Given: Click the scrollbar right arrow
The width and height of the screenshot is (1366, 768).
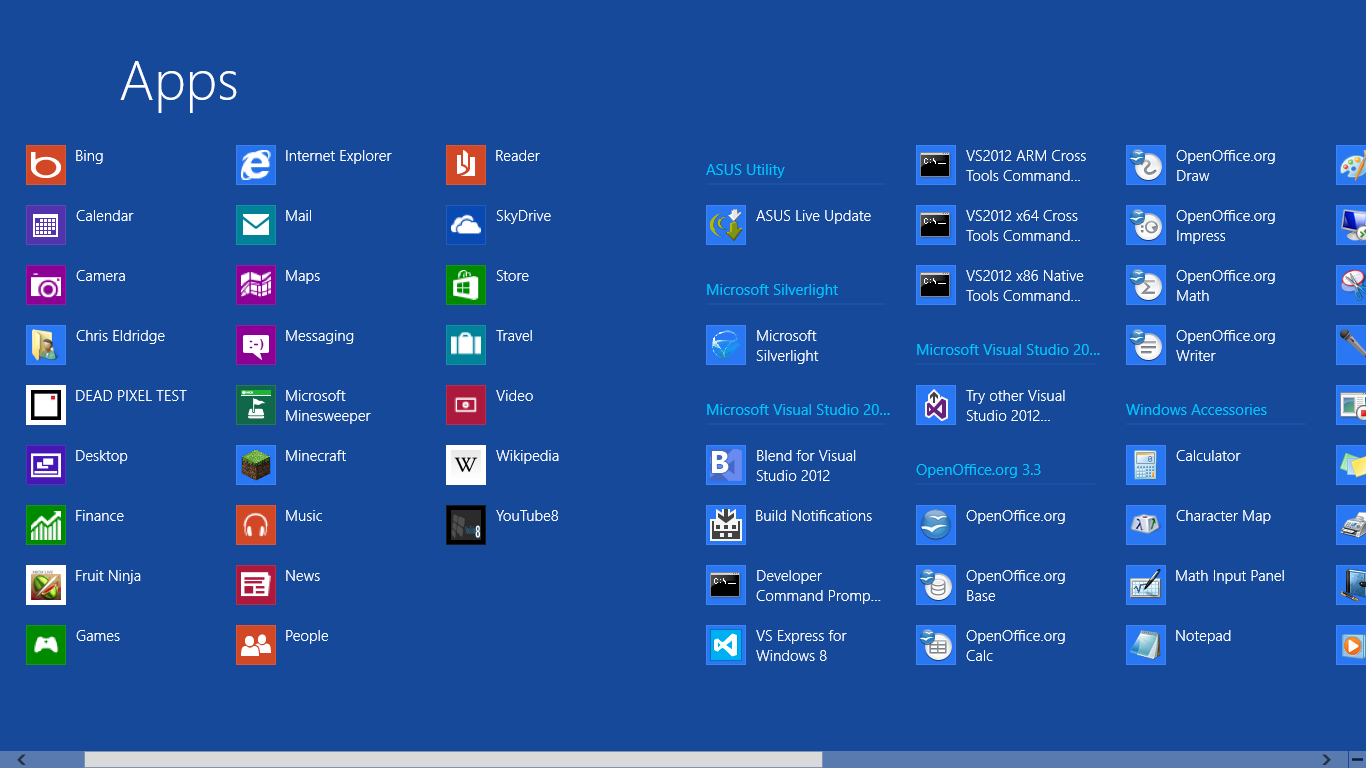Looking at the screenshot, I should coord(1327,760).
